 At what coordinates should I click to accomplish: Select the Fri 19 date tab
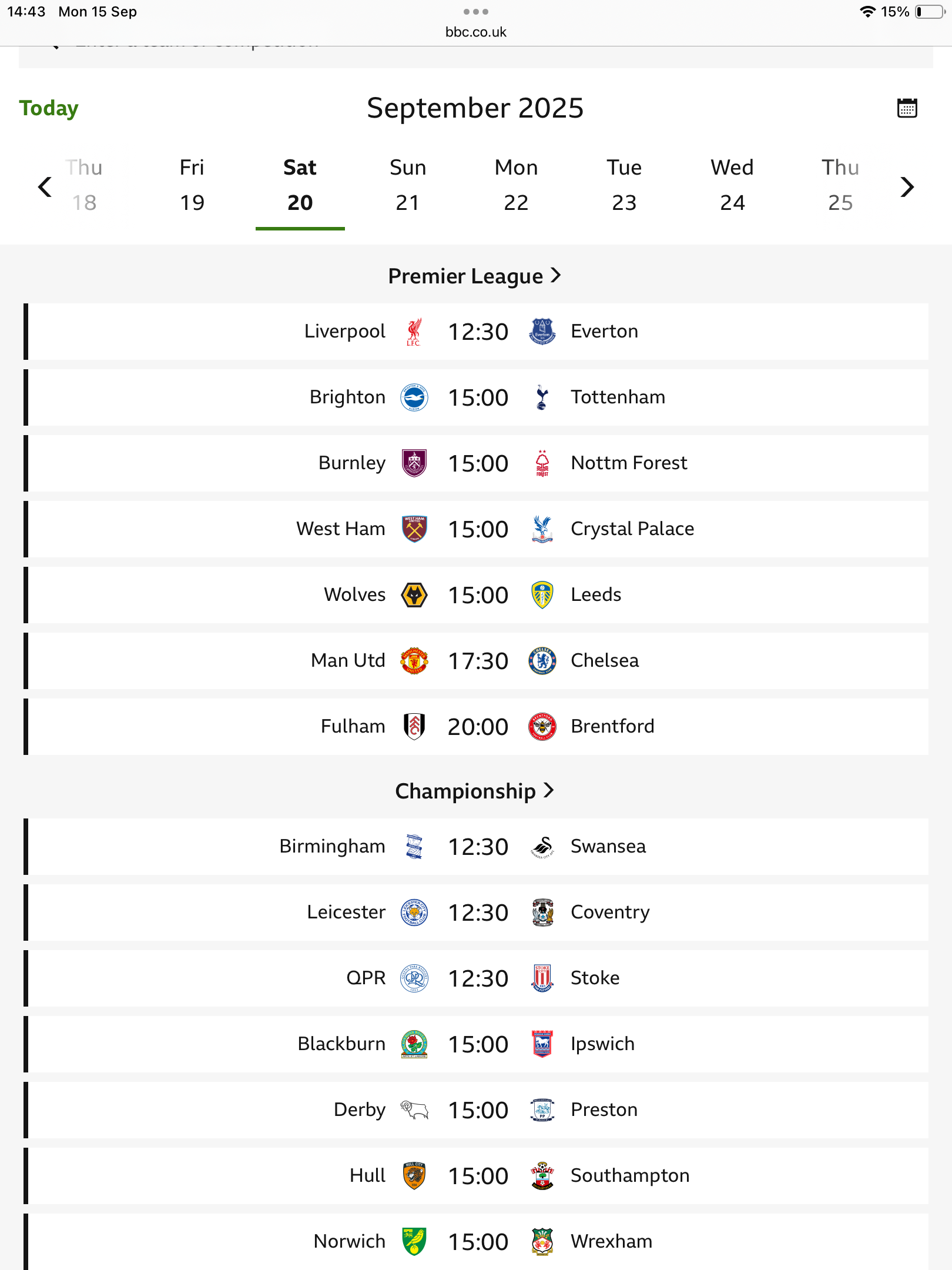192,185
